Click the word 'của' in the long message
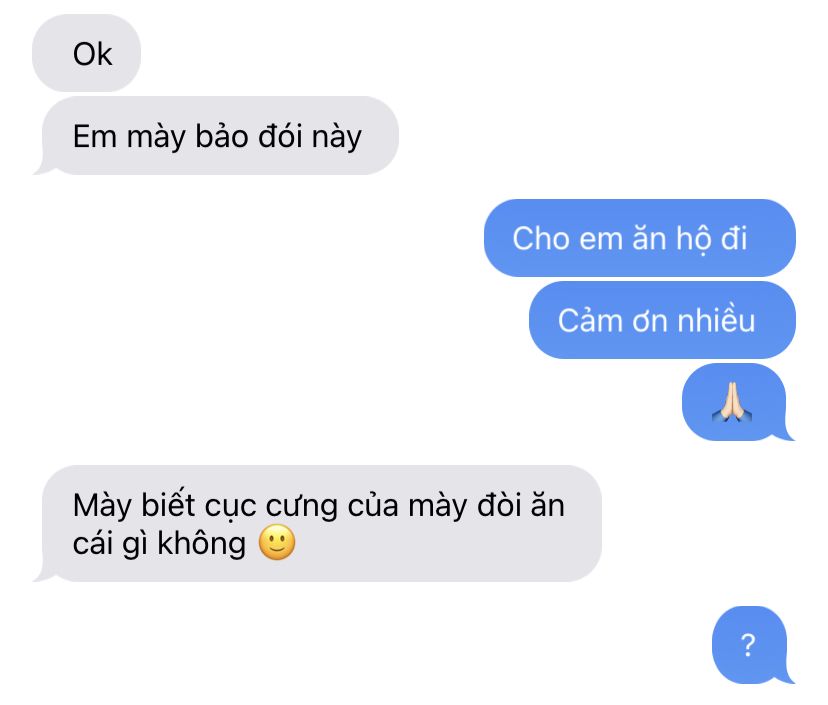This screenshot has width=828, height=705. point(373,504)
